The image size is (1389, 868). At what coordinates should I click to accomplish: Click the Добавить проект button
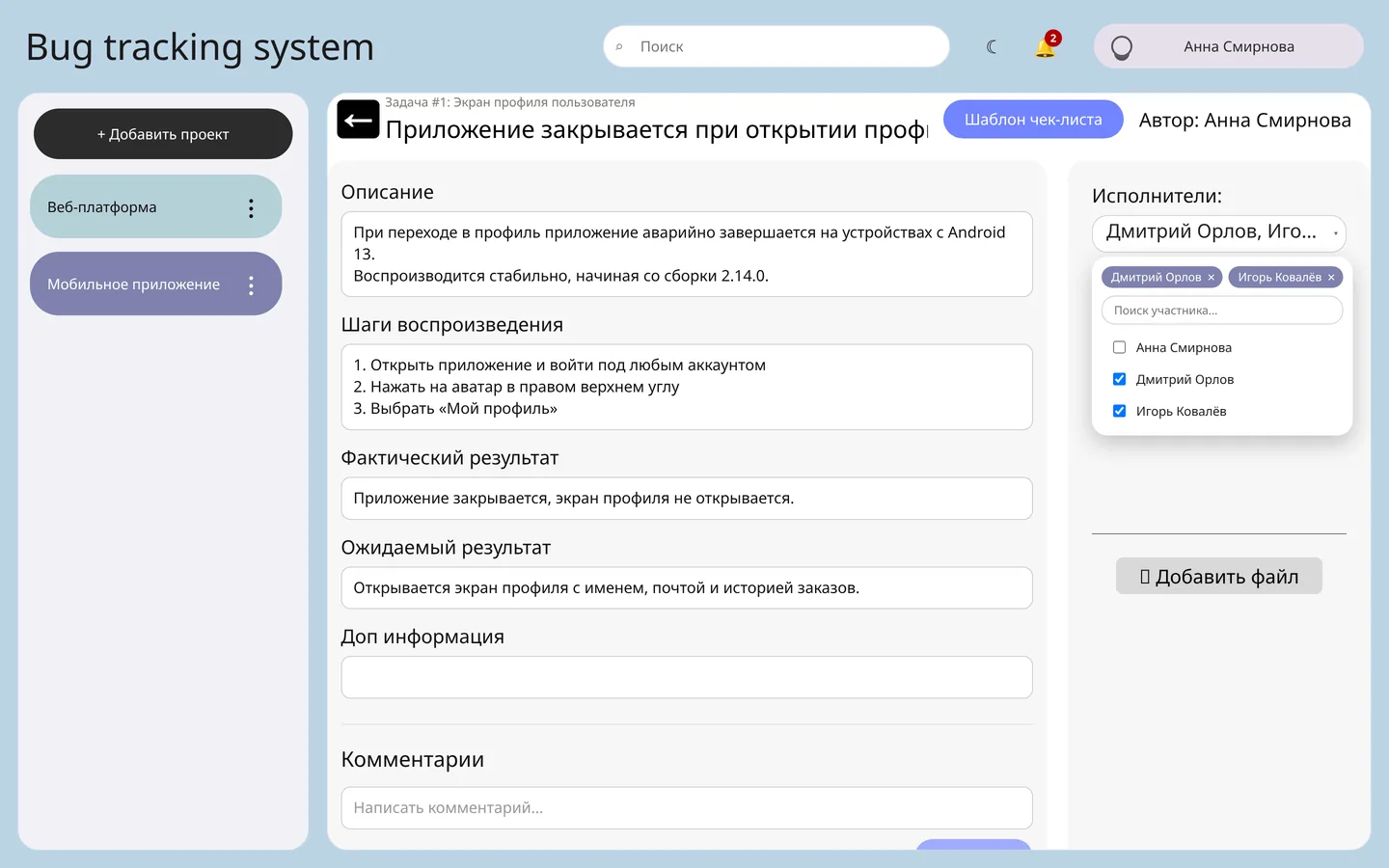[x=163, y=134]
